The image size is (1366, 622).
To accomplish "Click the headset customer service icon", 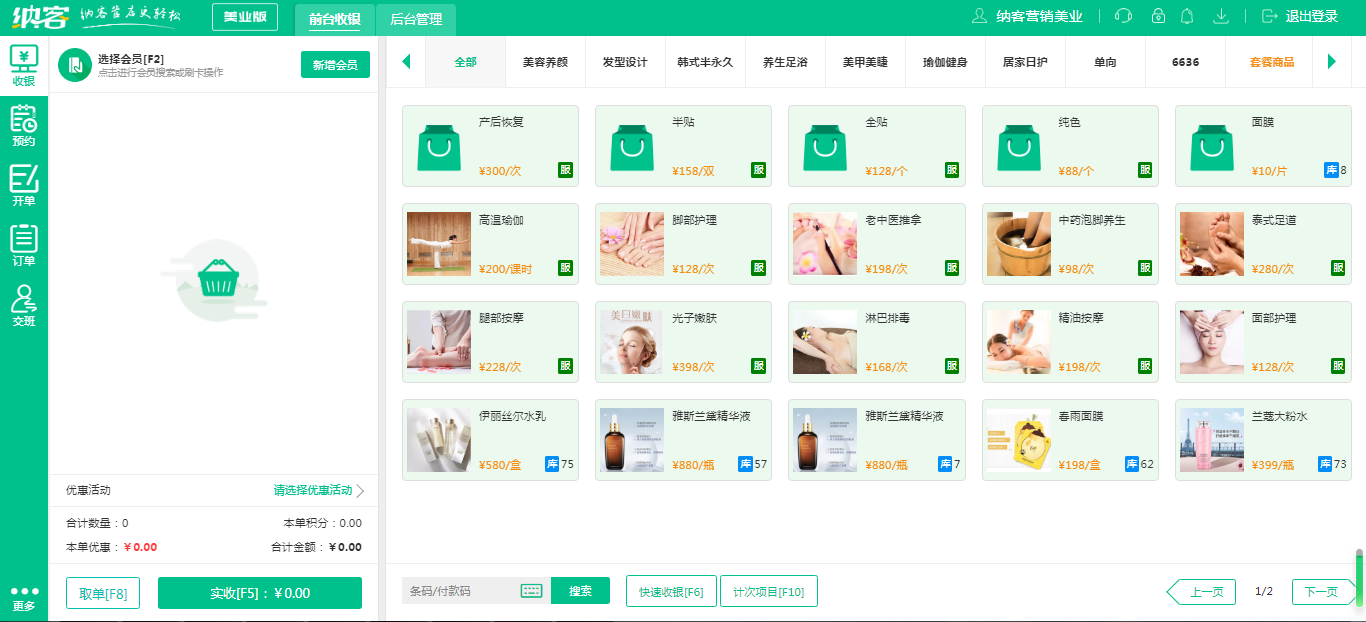I will click(x=1122, y=16).
